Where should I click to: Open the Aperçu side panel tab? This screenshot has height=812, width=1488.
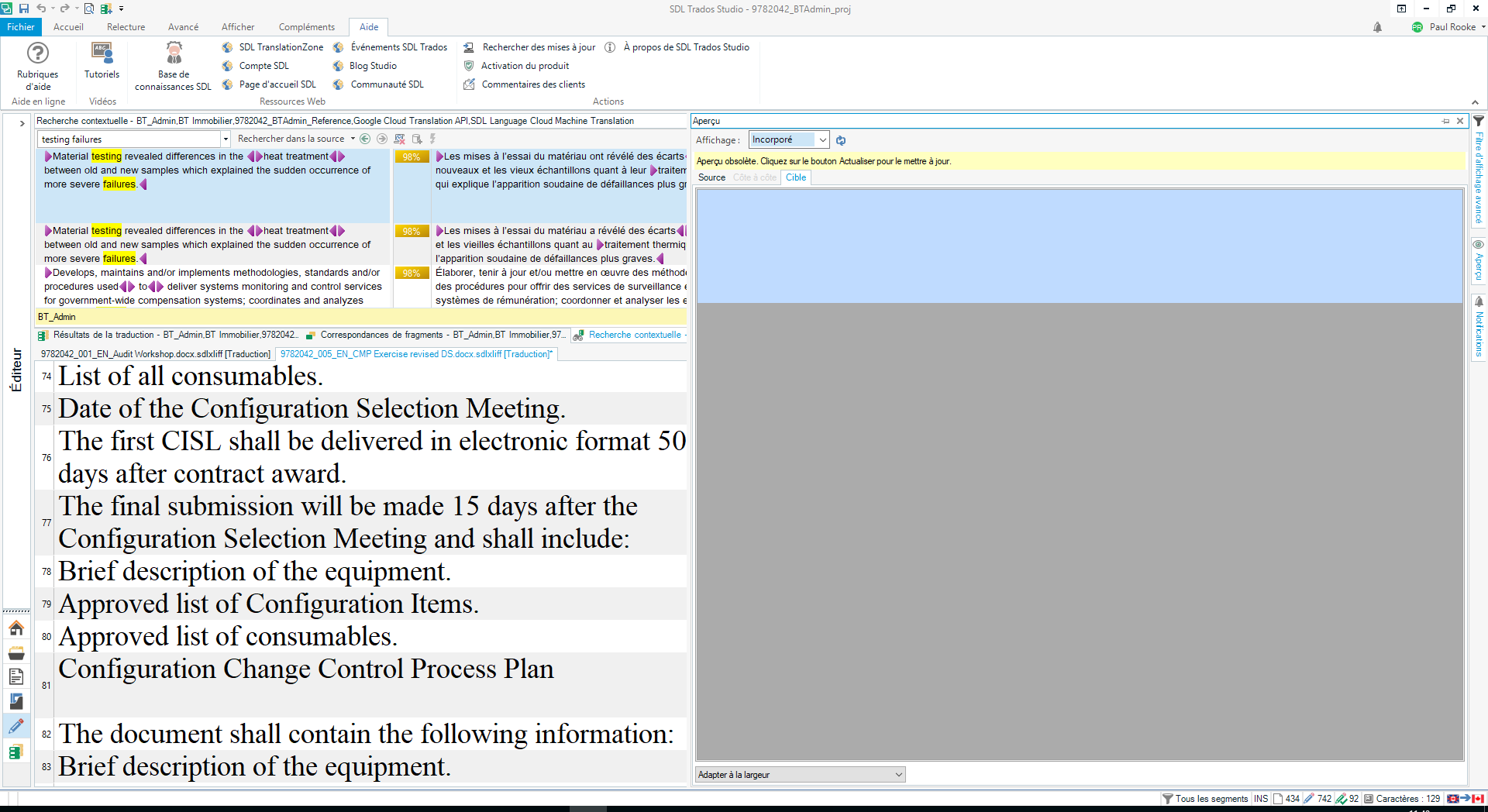click(1479, 260)
